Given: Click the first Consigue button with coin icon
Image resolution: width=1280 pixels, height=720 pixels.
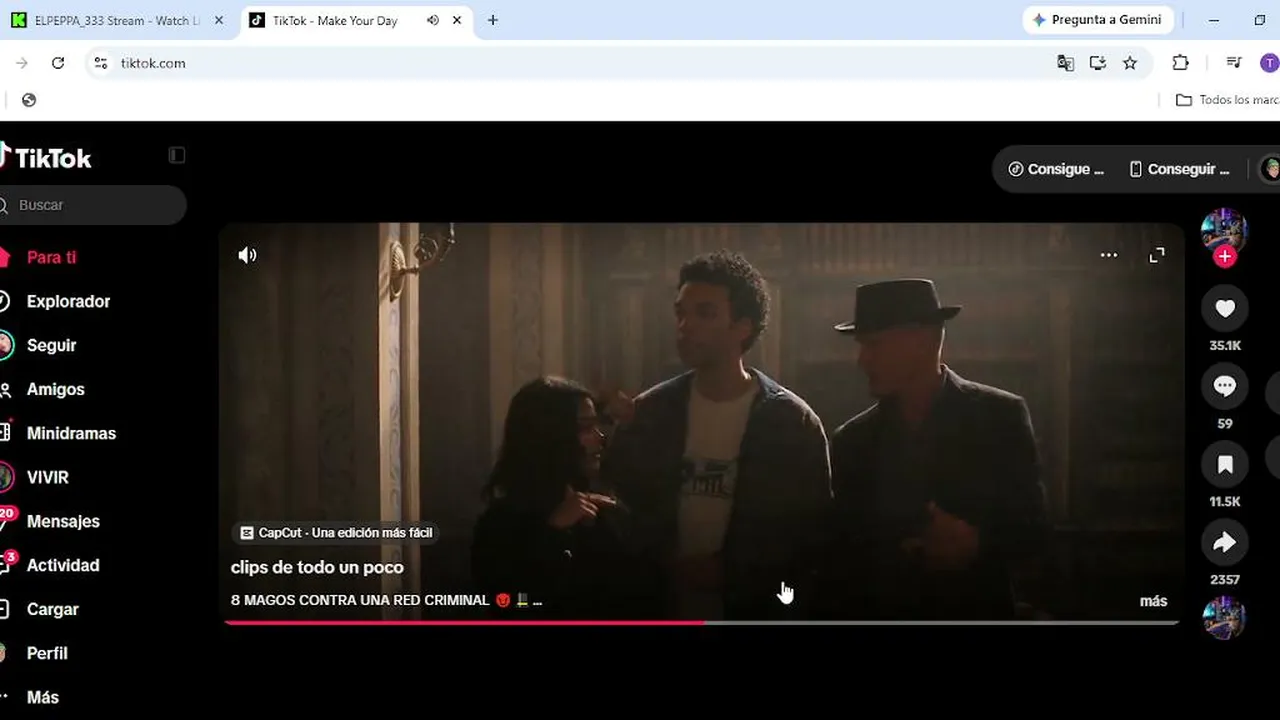Looking at the screenshot, I should pyautogui.click(x=1056, y=169).
